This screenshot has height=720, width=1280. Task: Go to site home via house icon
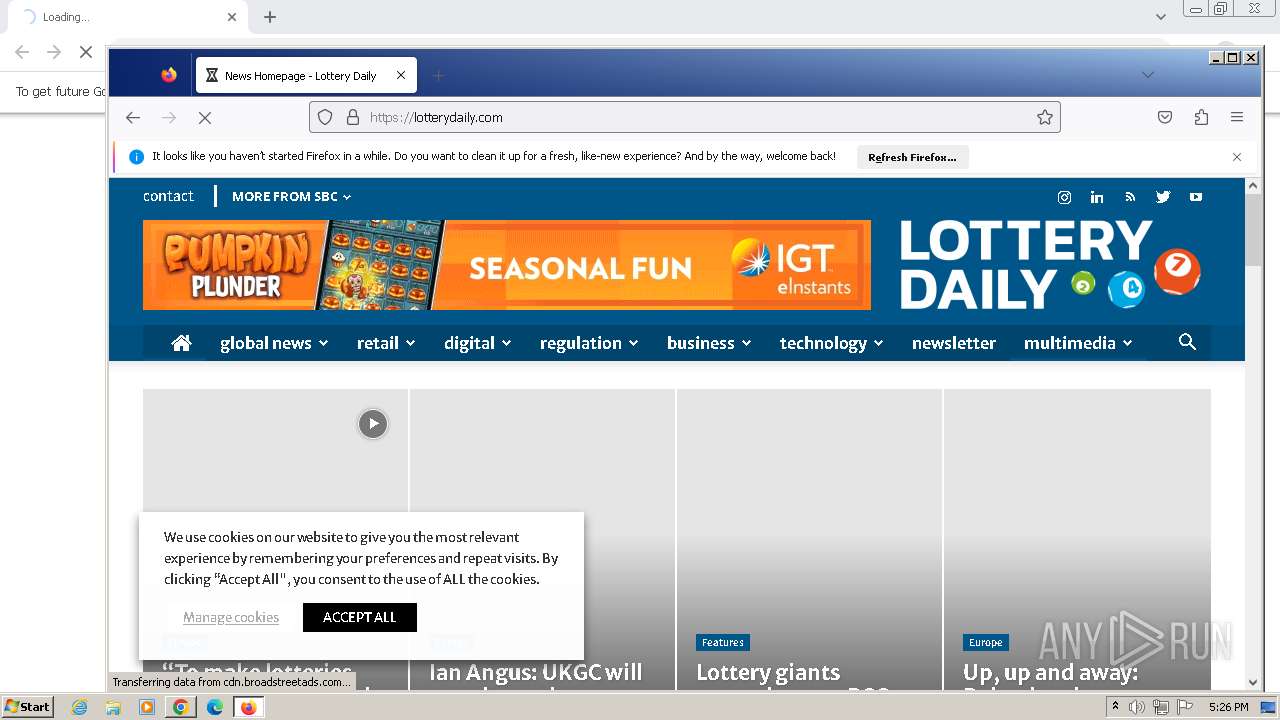point(181,343)
